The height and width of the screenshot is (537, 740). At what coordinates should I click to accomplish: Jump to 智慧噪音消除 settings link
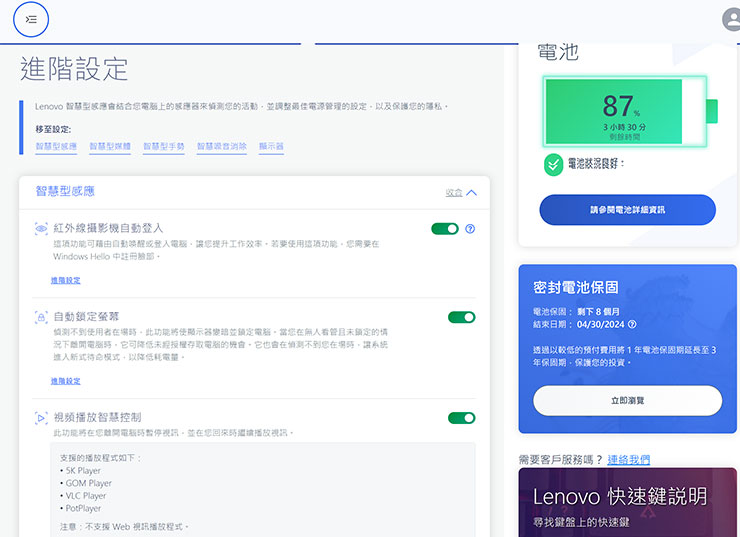pos(222,146)
